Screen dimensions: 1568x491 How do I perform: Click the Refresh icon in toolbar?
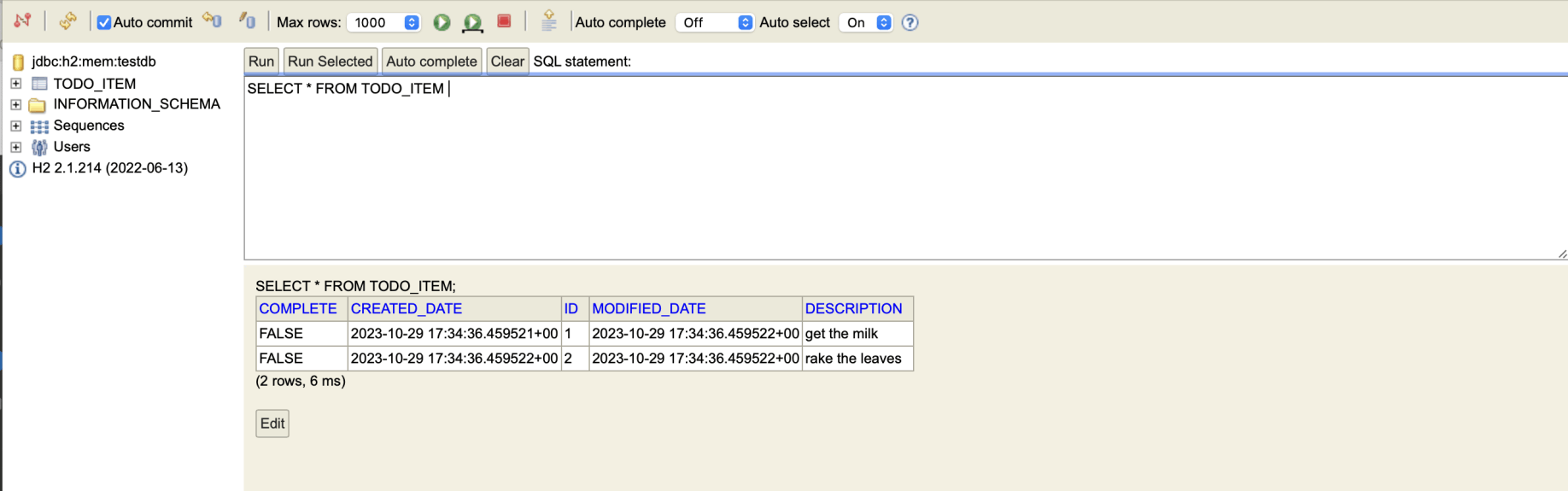tap(67, 21)
